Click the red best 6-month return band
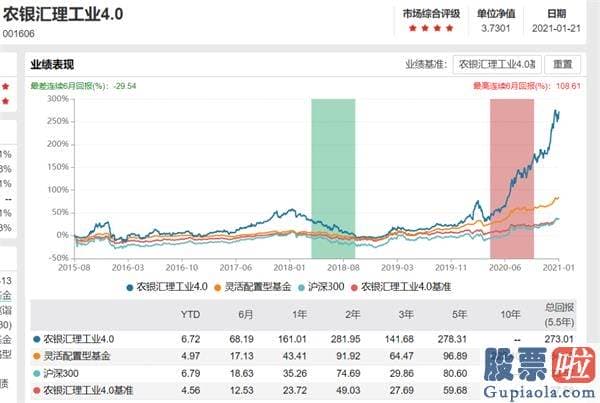 click(512, 179)
